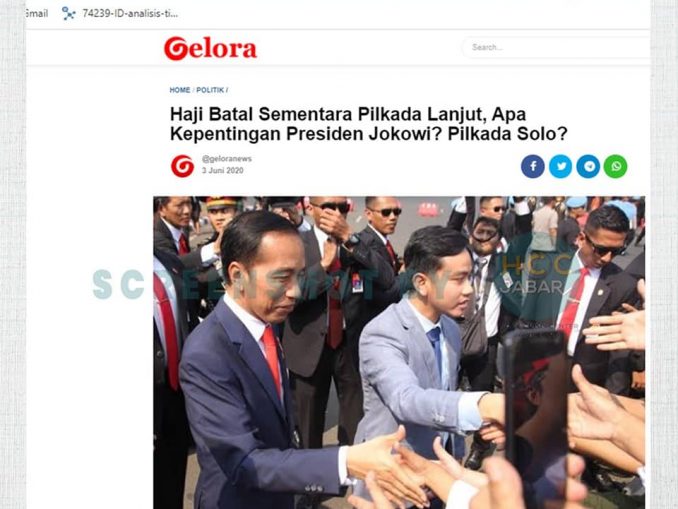
Task: Focus the Search input field
Action: (x=557, y=47)
